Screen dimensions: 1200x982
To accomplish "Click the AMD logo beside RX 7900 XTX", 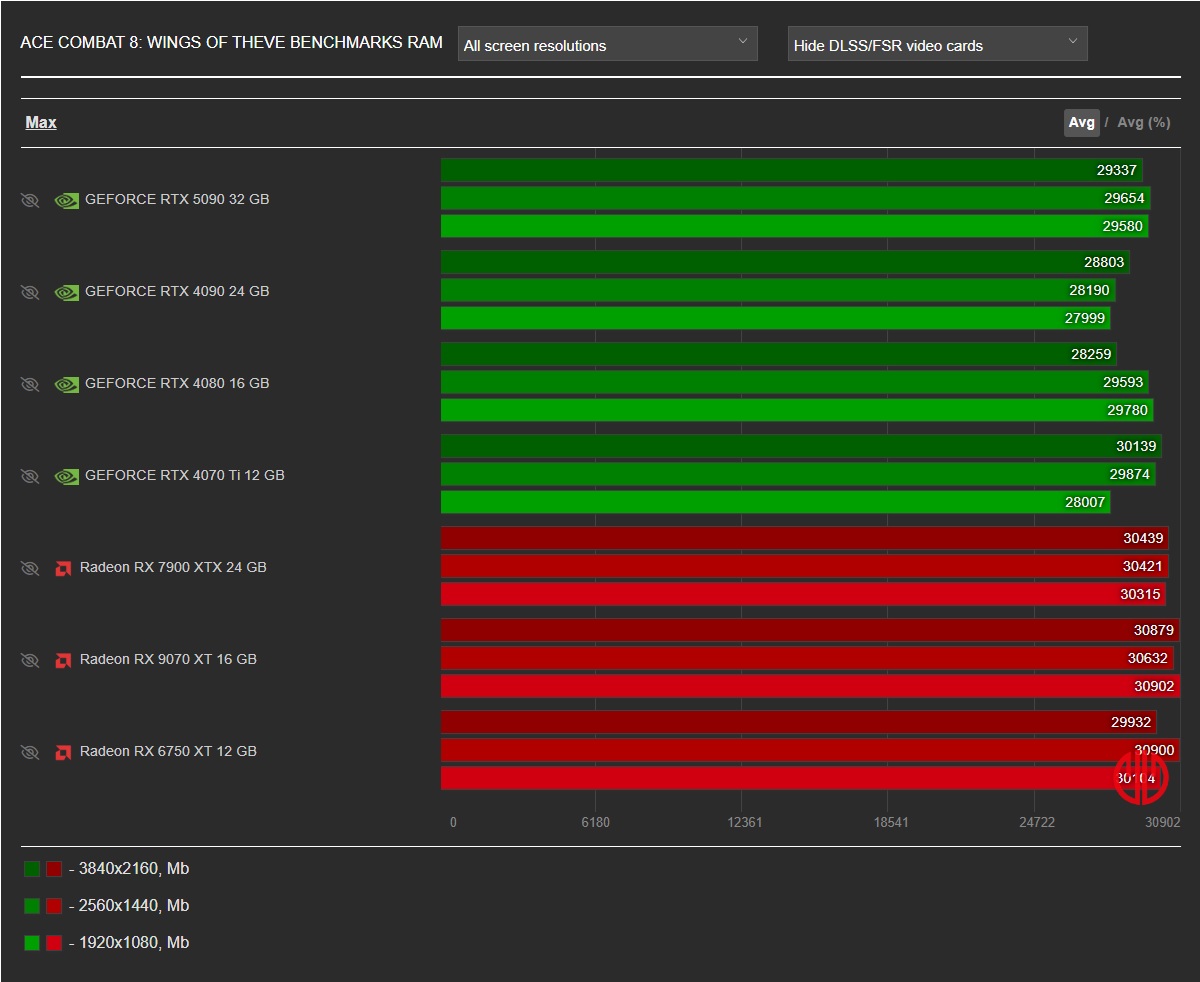I will (63, 568).
